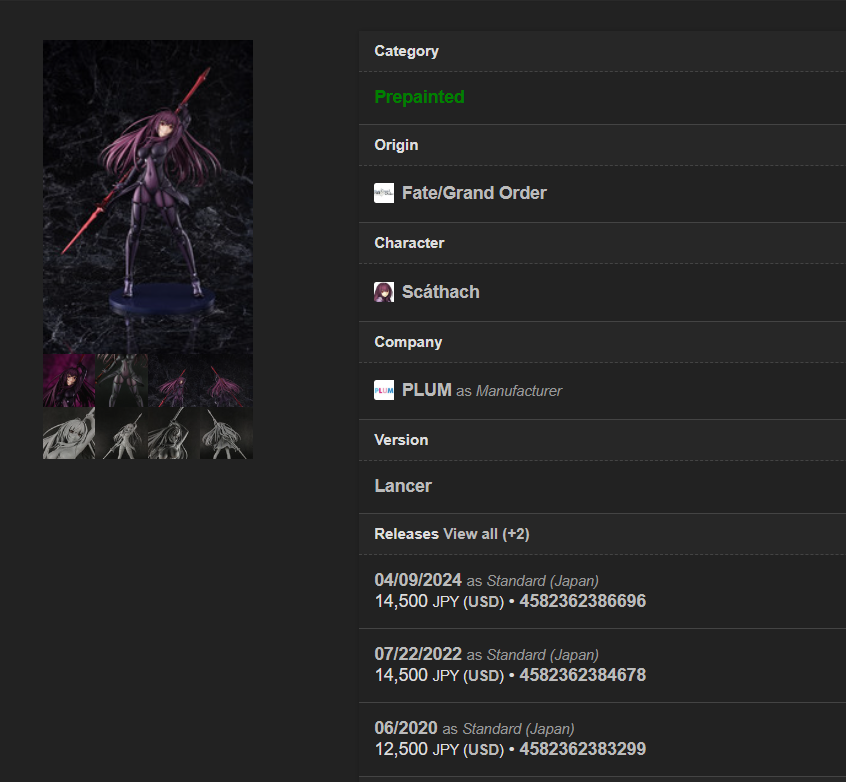Viewport: 846px width, 782px height.
Task: Click the Releases header label
Action: pyautogui.click(x=406, y=534)
